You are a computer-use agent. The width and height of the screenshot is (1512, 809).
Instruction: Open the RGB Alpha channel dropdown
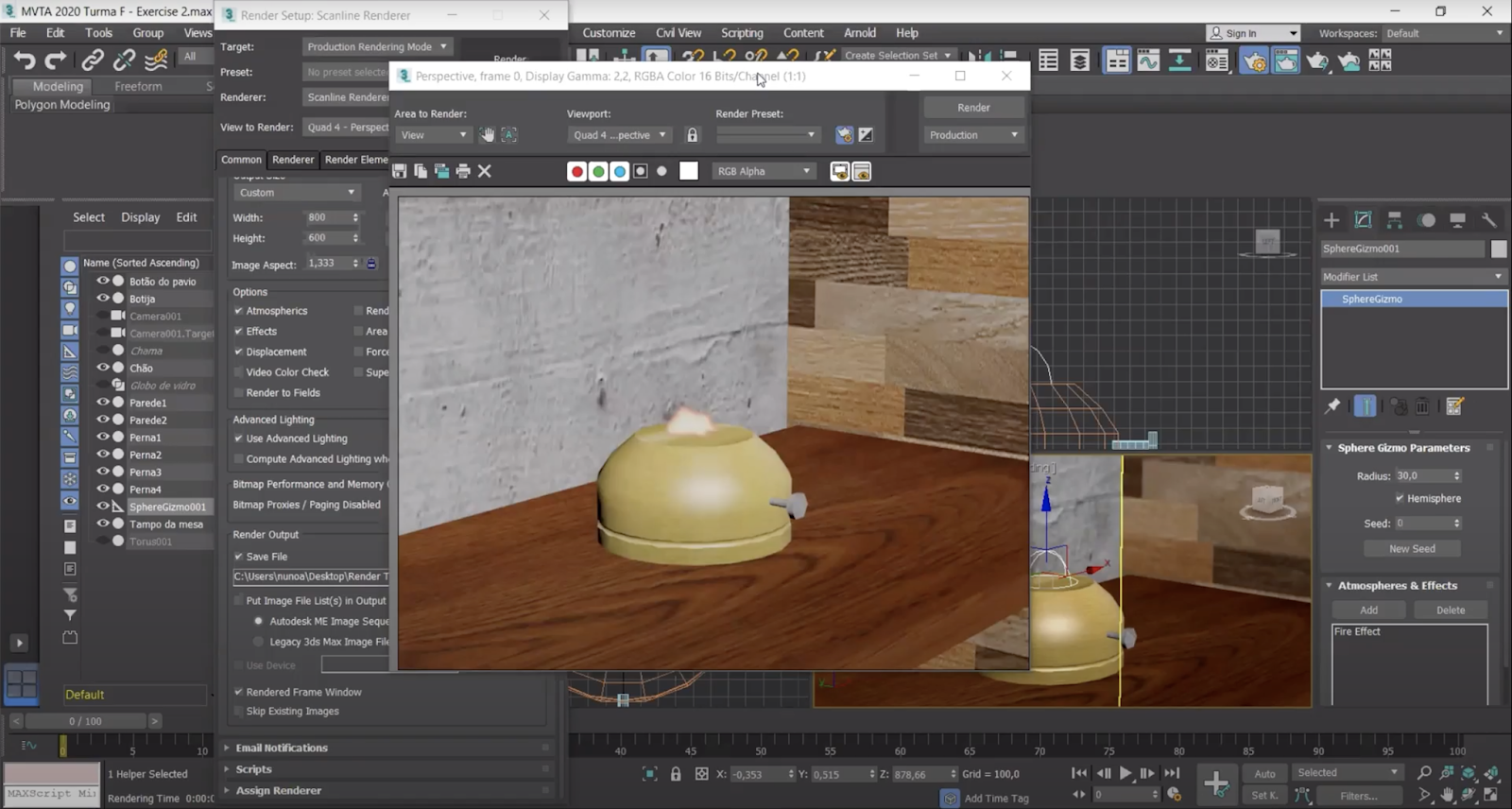(764, 171)
